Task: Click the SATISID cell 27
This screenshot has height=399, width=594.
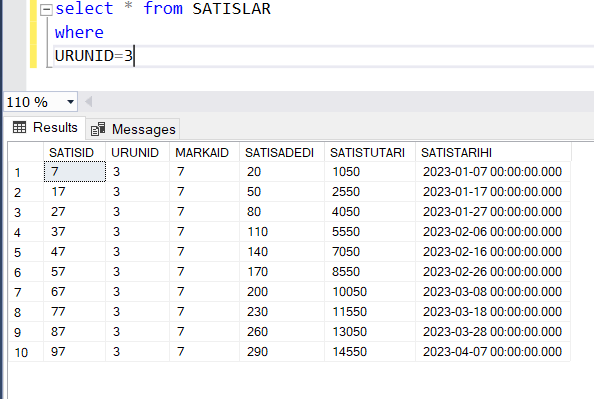Action: point(75,212)
